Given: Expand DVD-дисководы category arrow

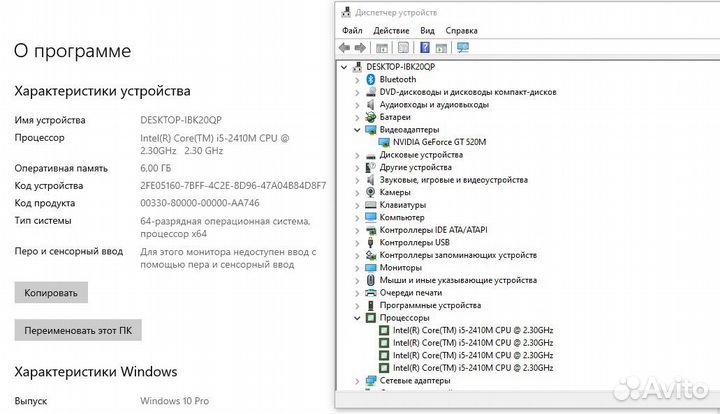Looking at the screenshot, I should 357,92.
